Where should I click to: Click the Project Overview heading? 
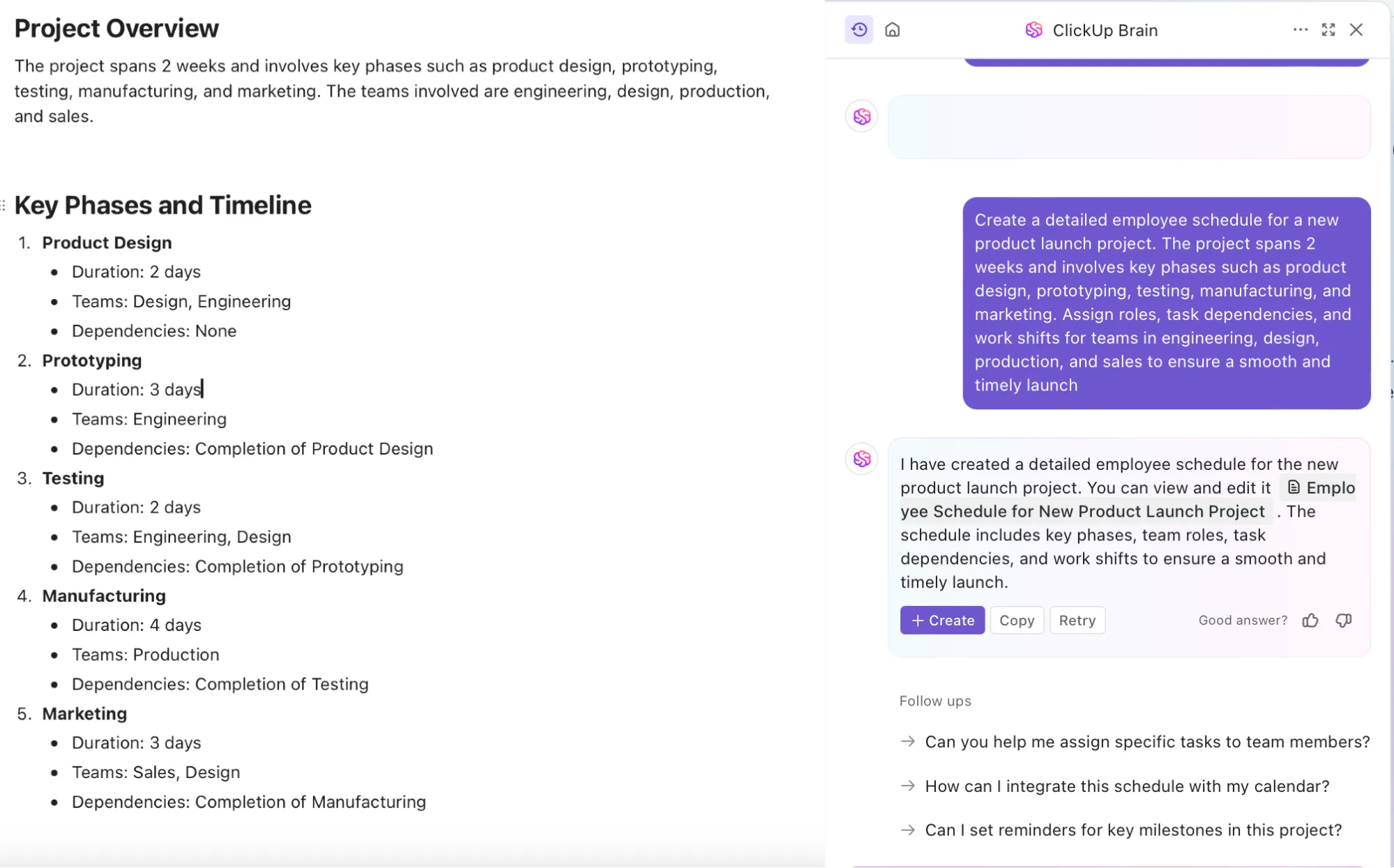[116, 29]
